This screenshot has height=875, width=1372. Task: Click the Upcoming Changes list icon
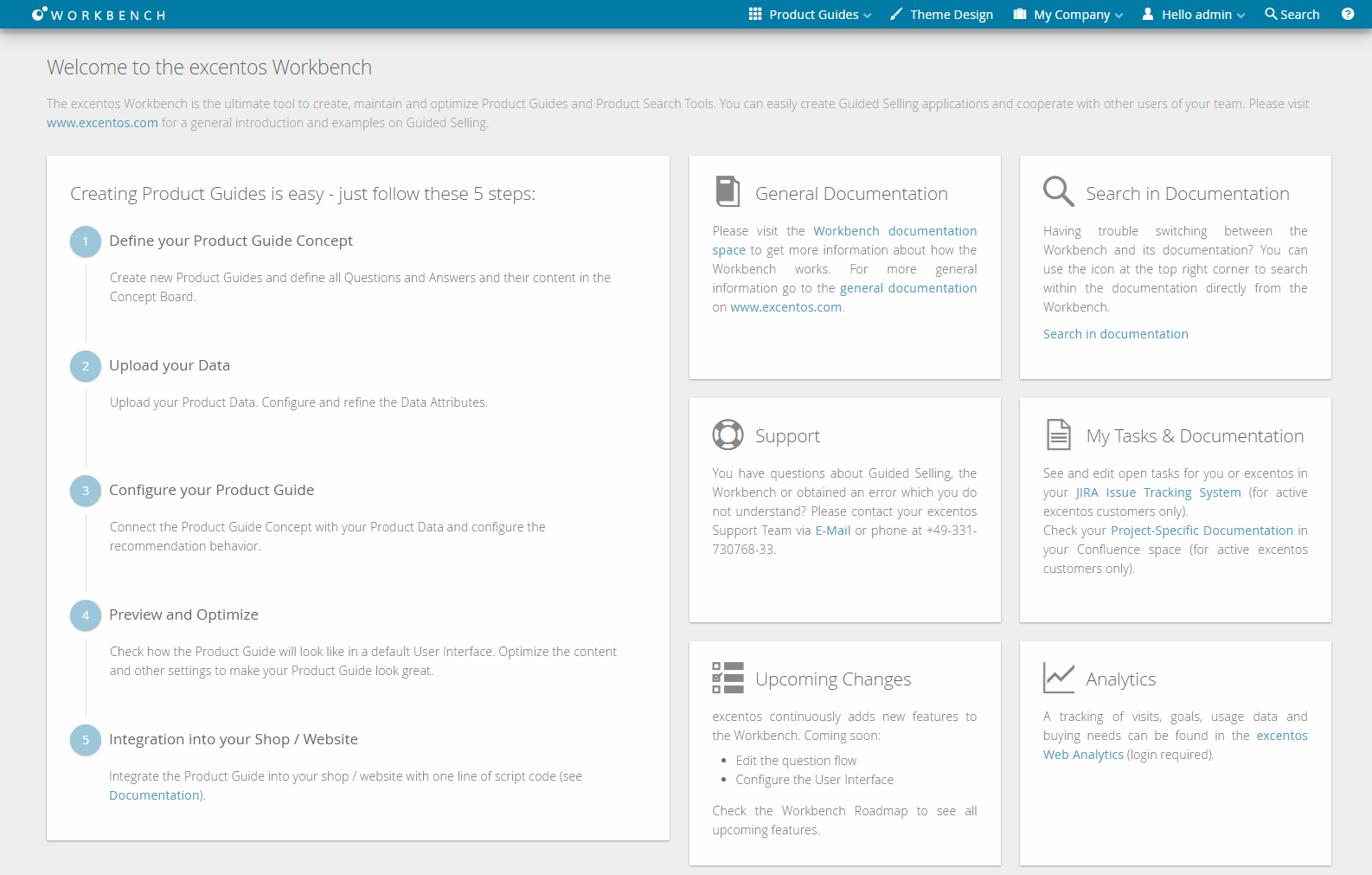pyautogui.click(x=728, y=678)
